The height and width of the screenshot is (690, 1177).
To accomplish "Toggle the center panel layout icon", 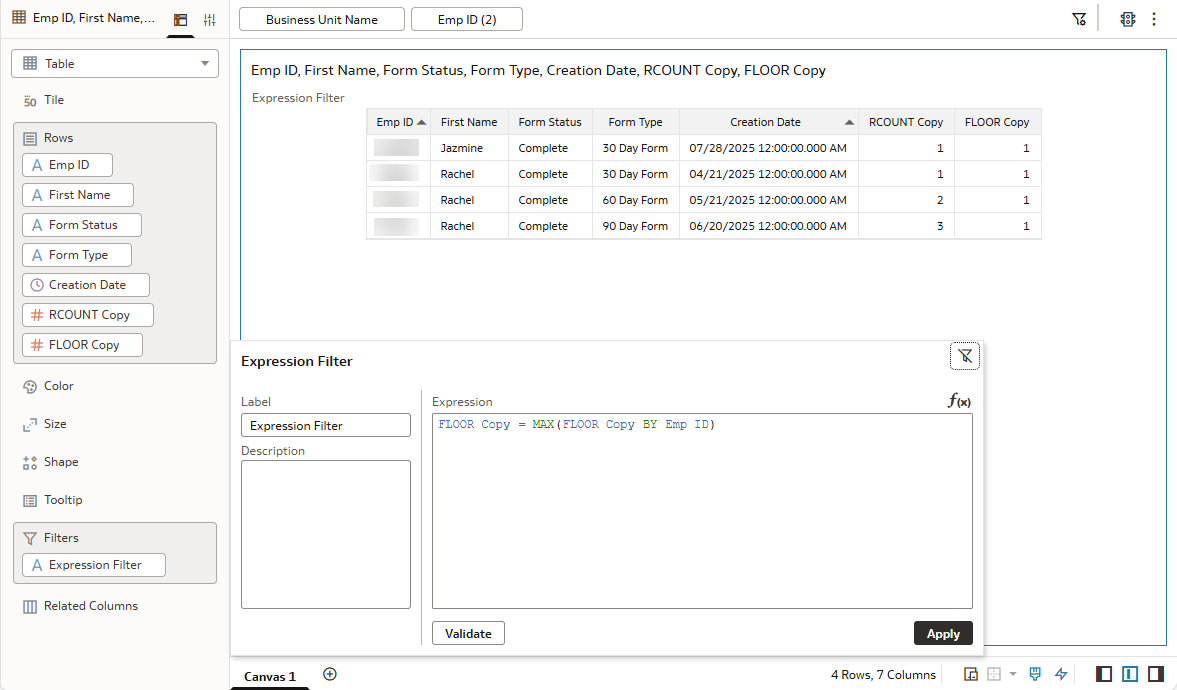I will point(1130,673).
